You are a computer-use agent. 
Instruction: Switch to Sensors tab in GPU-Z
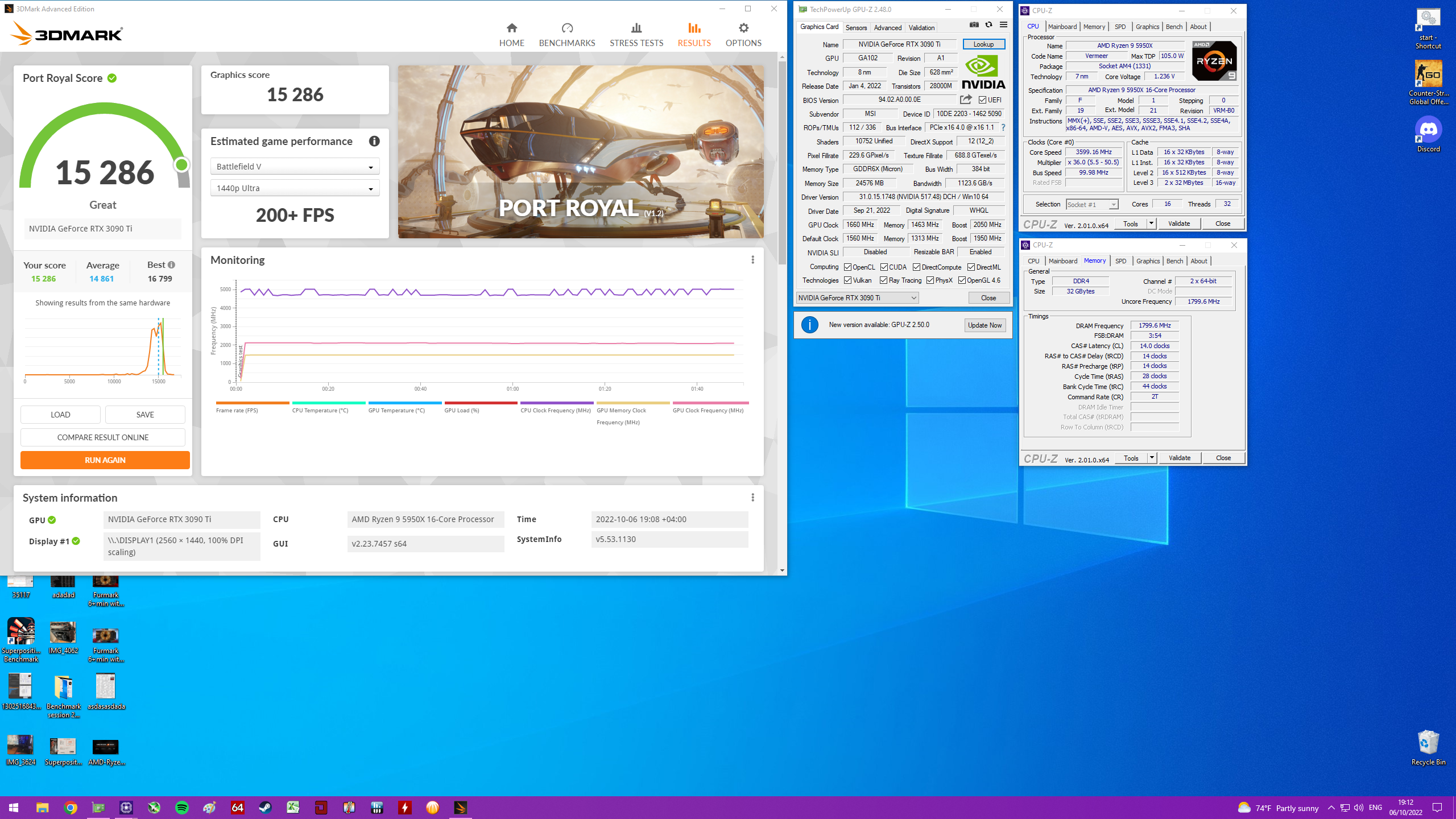point(856,27)
